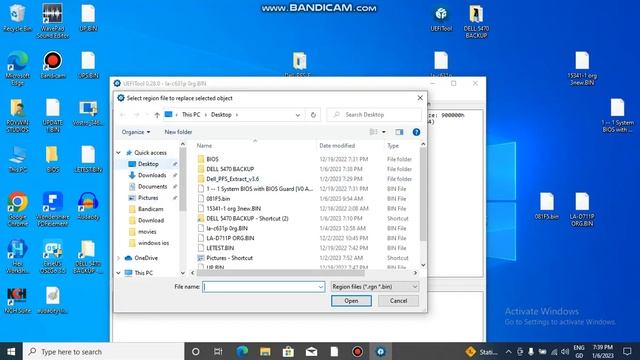Click the refresh button in address bar
The height and width of the screenshot is (360, 640).
[313, 115]
